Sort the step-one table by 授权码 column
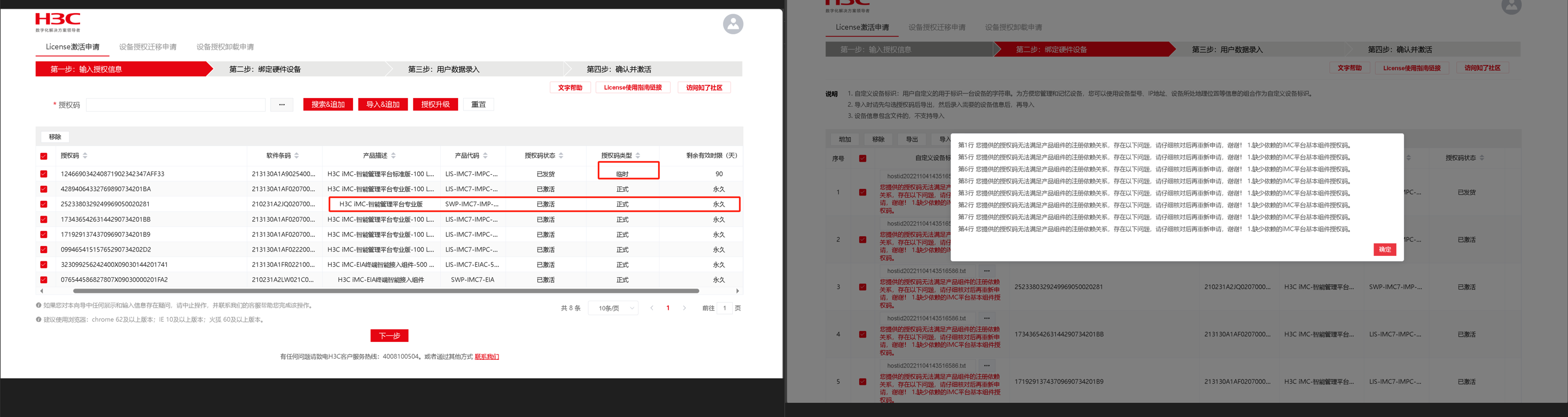 pyautogui.click(x=85, y=156)
